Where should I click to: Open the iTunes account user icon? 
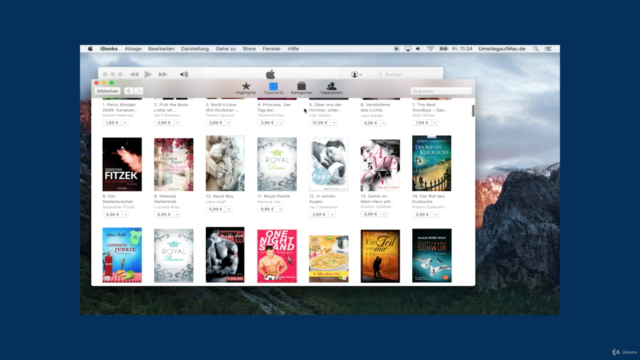point(356,74)
